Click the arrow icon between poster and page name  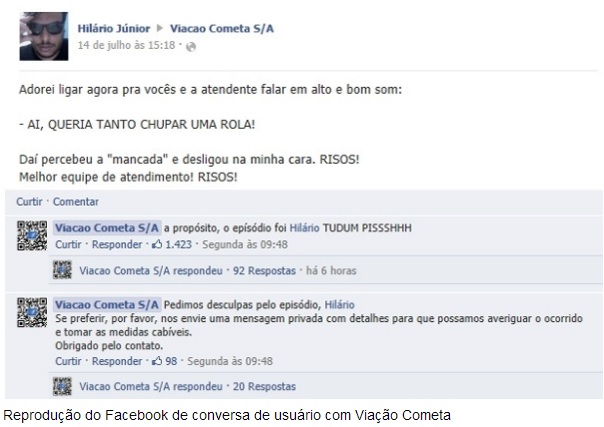pyautogui.click(x=160, y=28)
